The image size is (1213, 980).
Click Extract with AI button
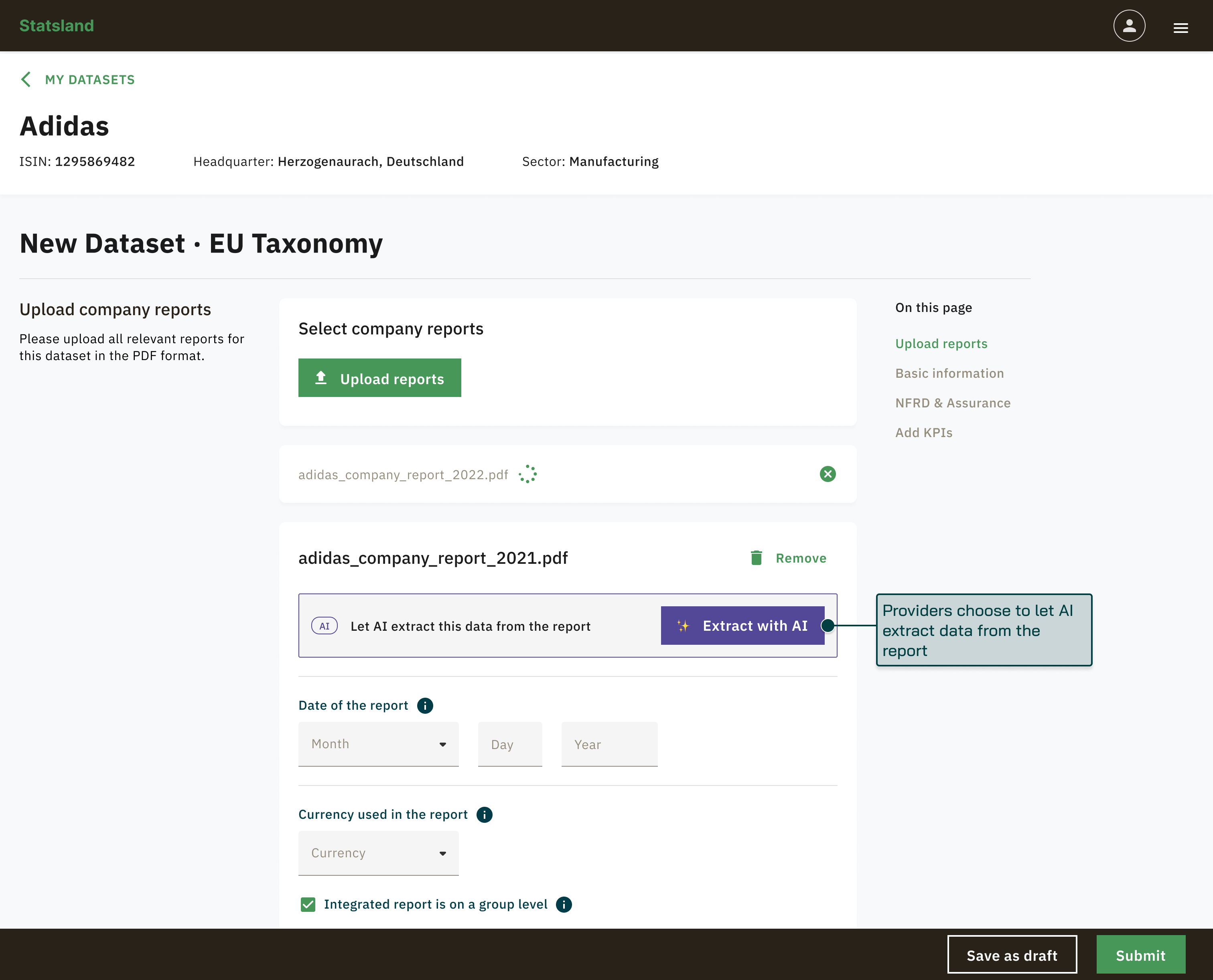pos(742,626)
